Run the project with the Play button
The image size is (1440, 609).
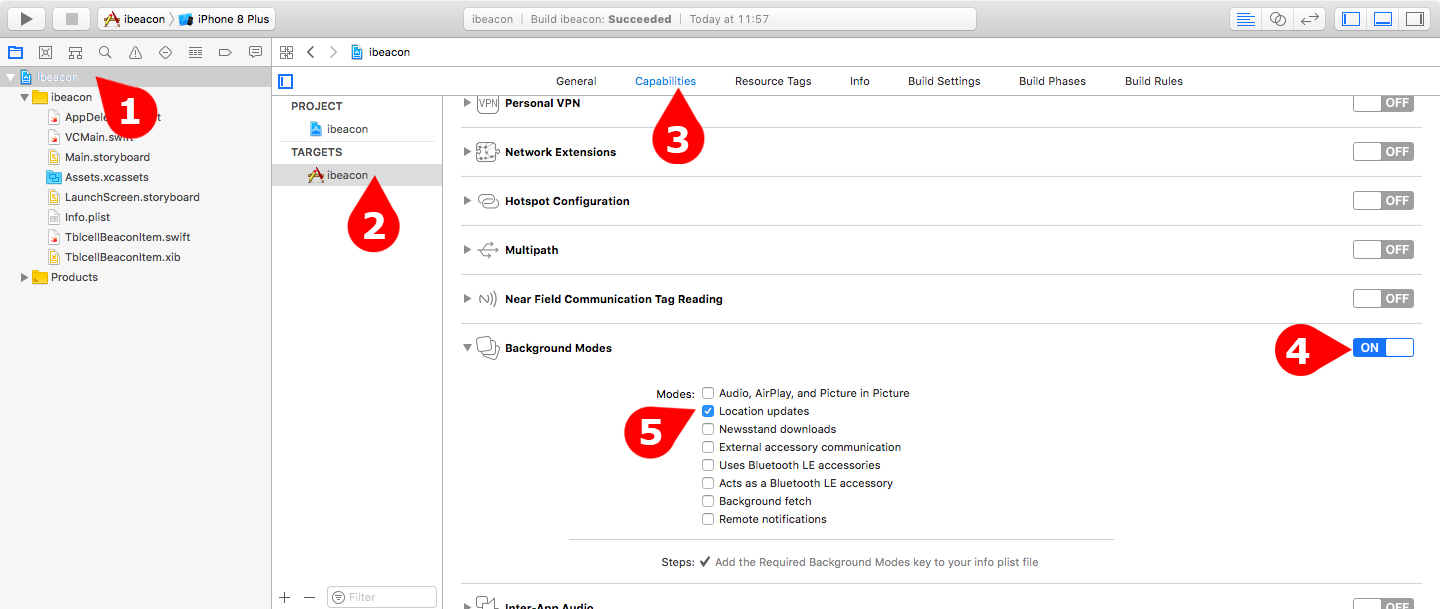(x=27, y=18)
